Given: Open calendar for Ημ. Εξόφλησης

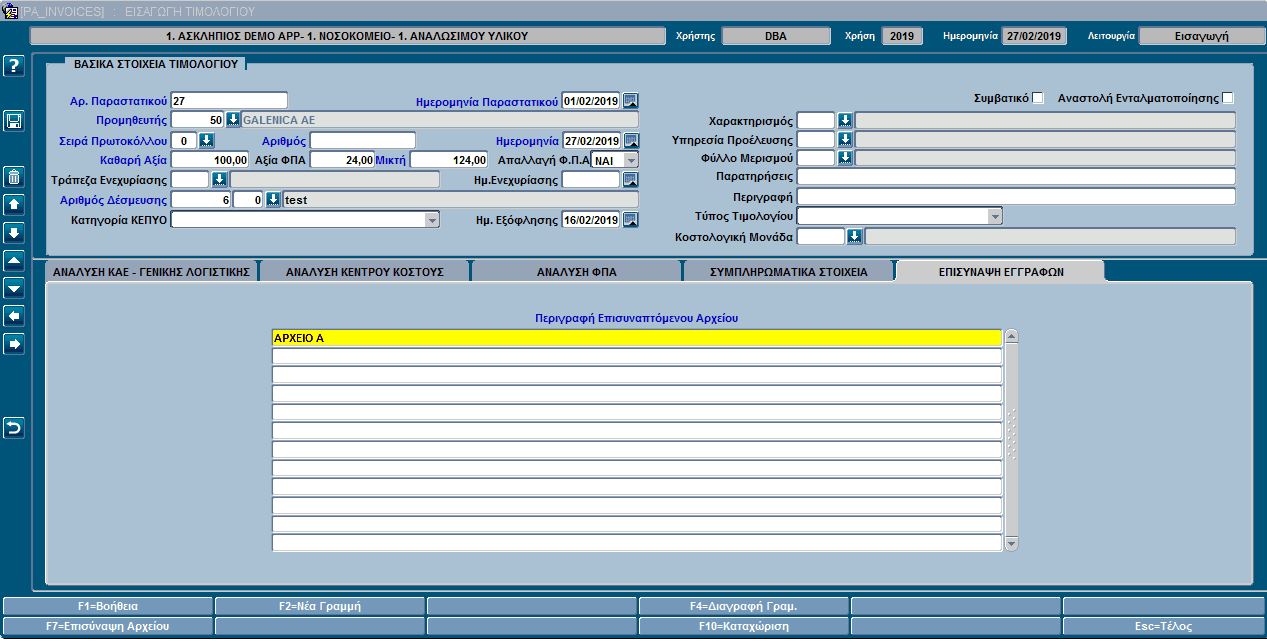Looking at the screenshot, I should tap(631, 220).
